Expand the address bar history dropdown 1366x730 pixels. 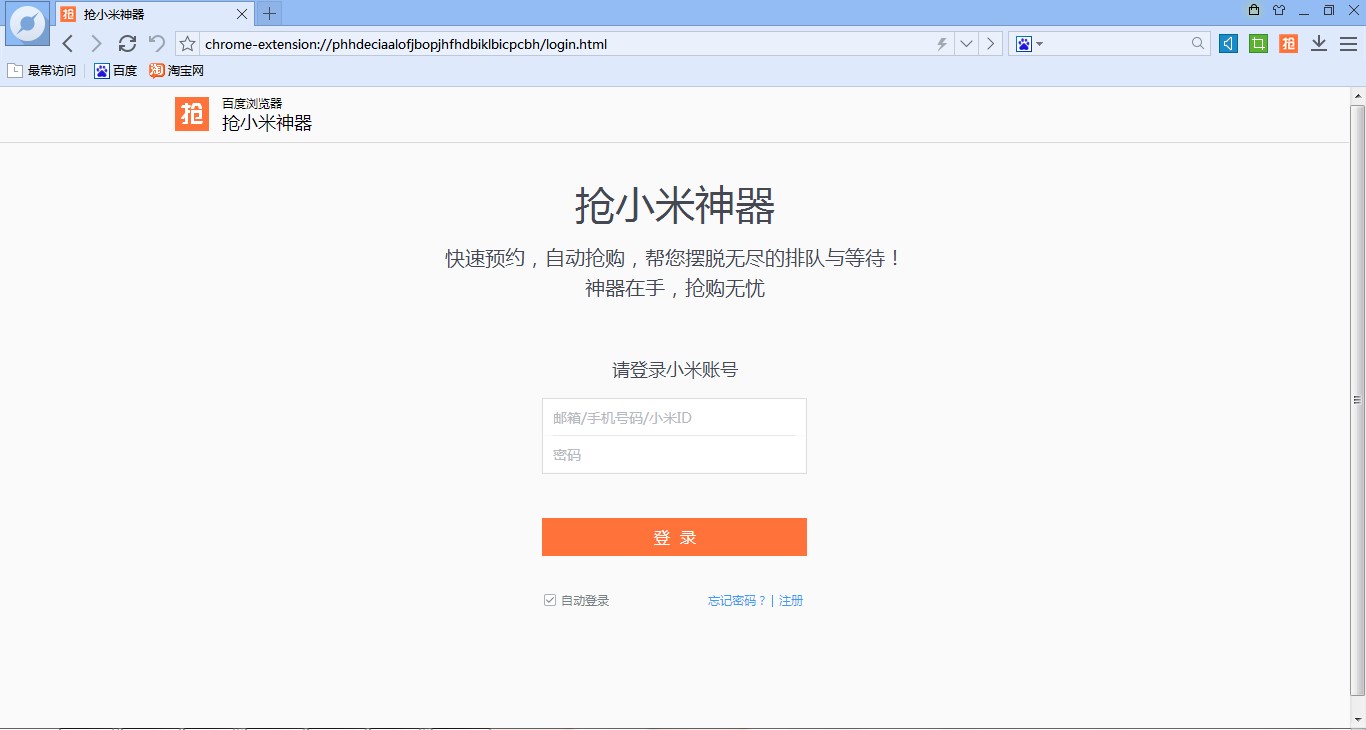[966, 44]
